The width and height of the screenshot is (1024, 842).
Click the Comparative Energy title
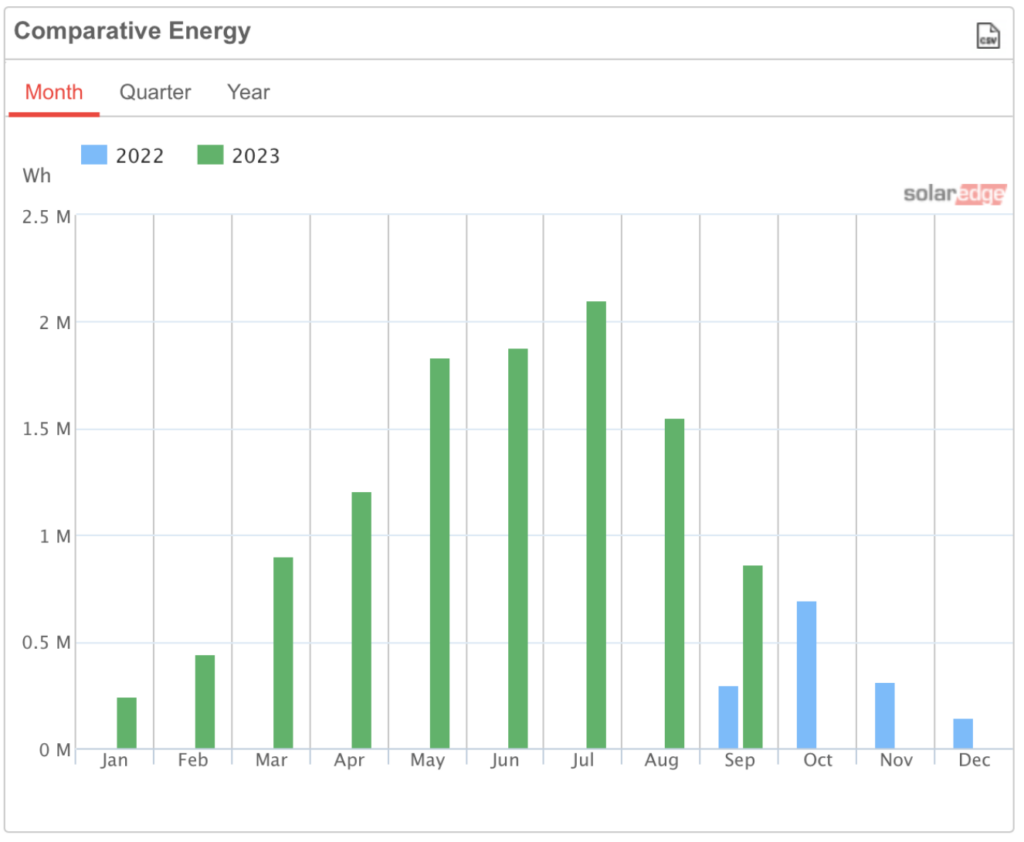(133, 31)
